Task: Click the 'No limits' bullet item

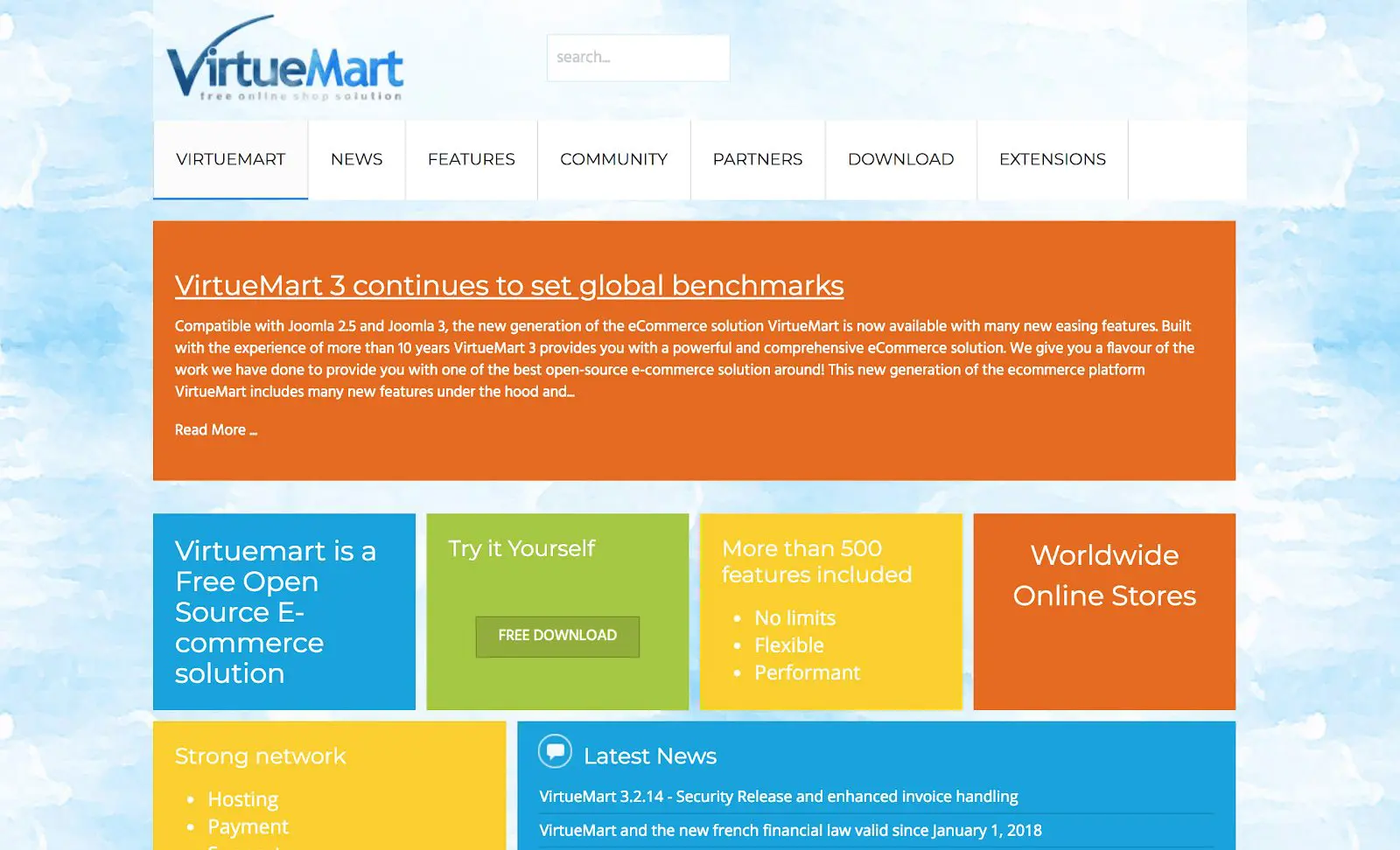Action: coord(794,618)
